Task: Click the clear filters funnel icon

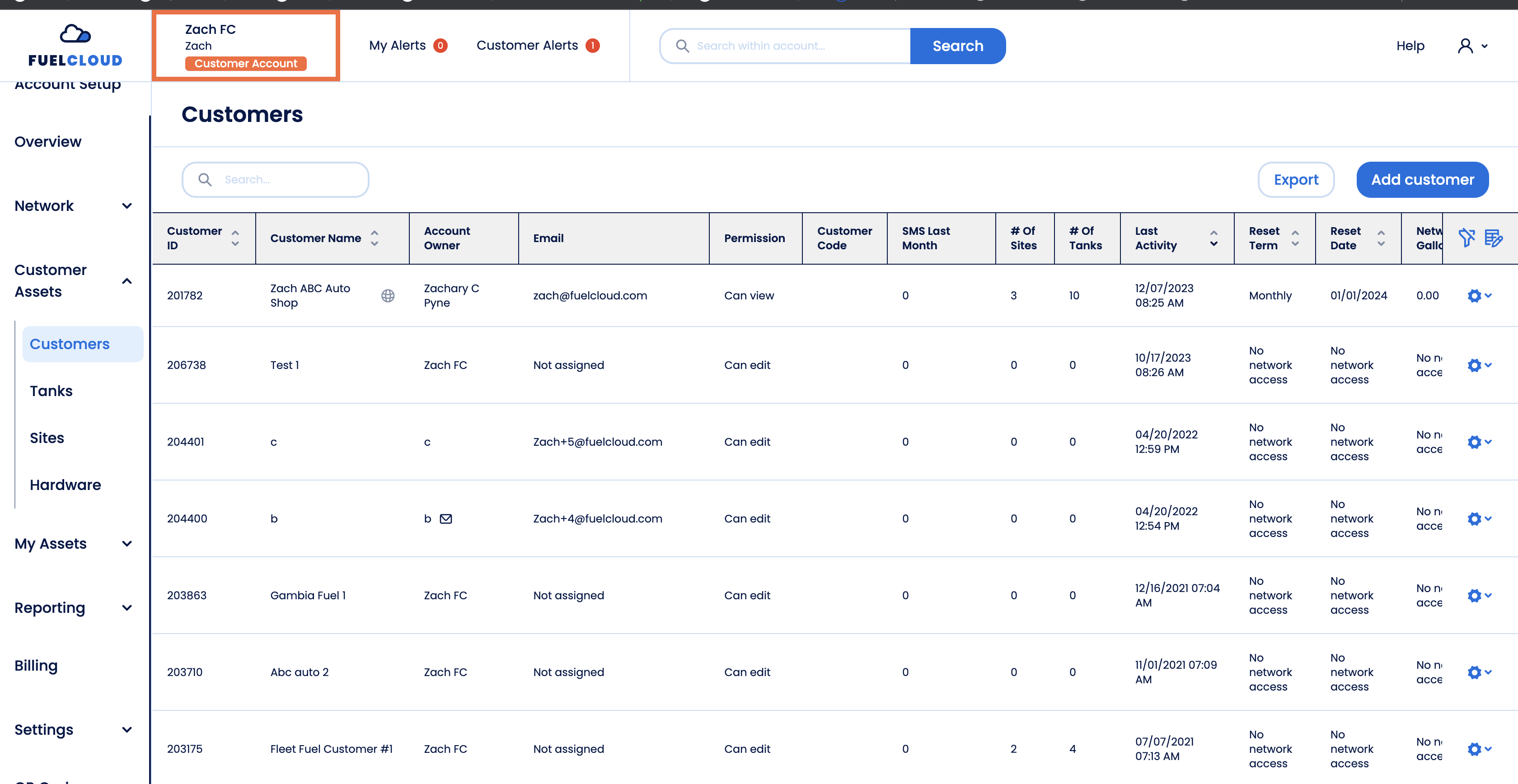Action: pos(1466,238)
